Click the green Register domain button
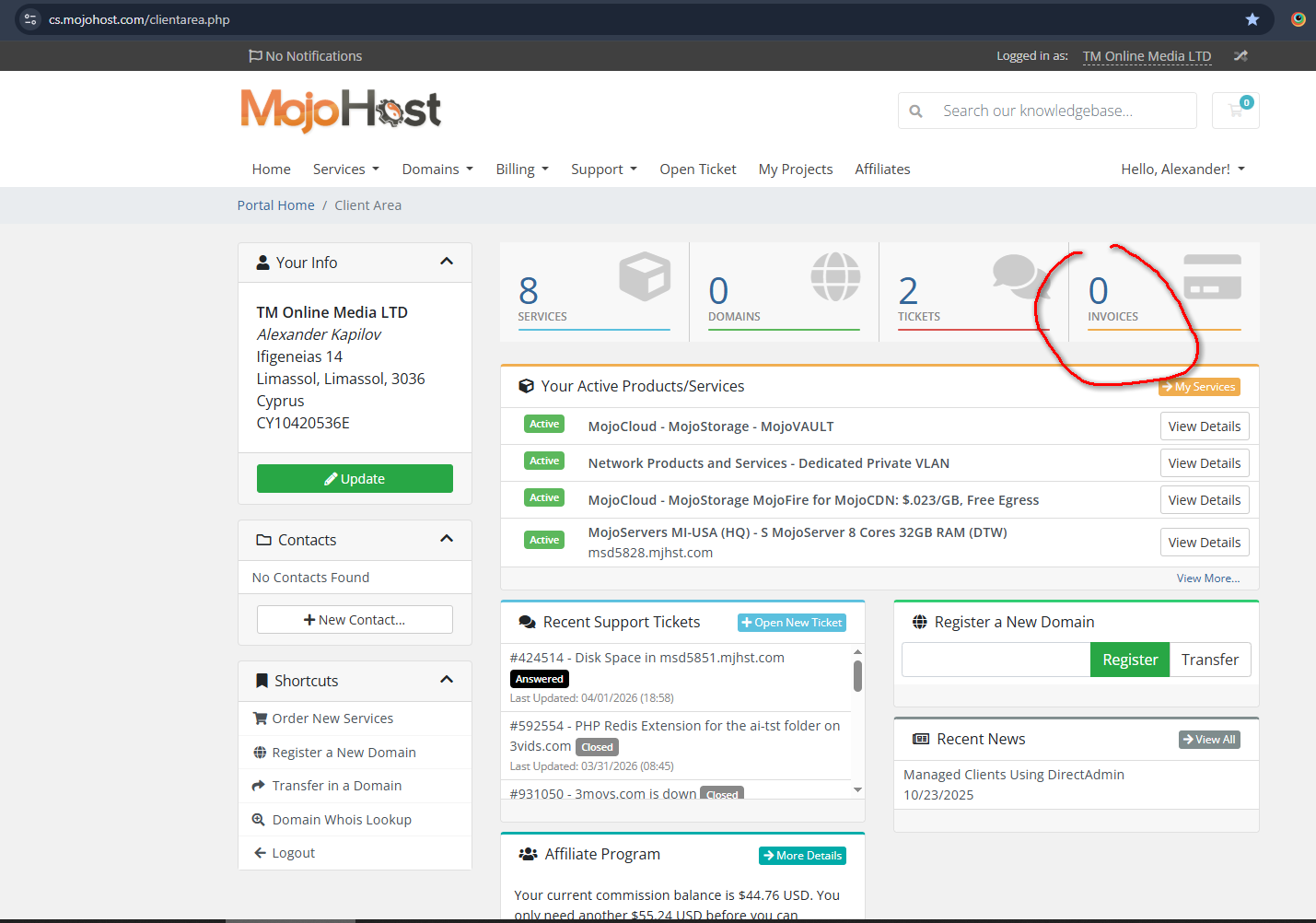The height and width of the screenshot is (923, 1316). tap(1130, 660)
